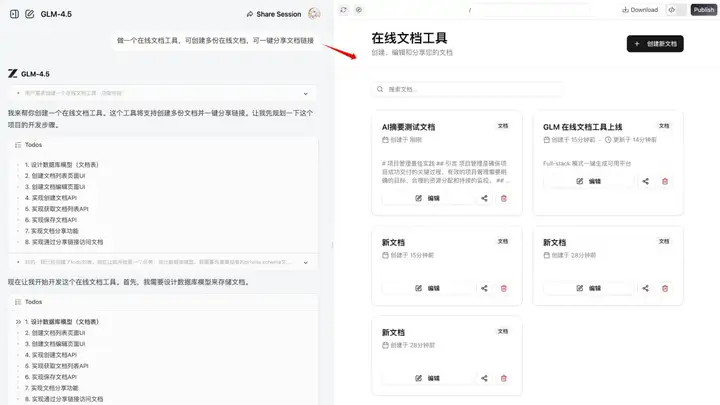The image size is (720, 405).
Task: Click the circular icon next to refresh
Action: 359,10
